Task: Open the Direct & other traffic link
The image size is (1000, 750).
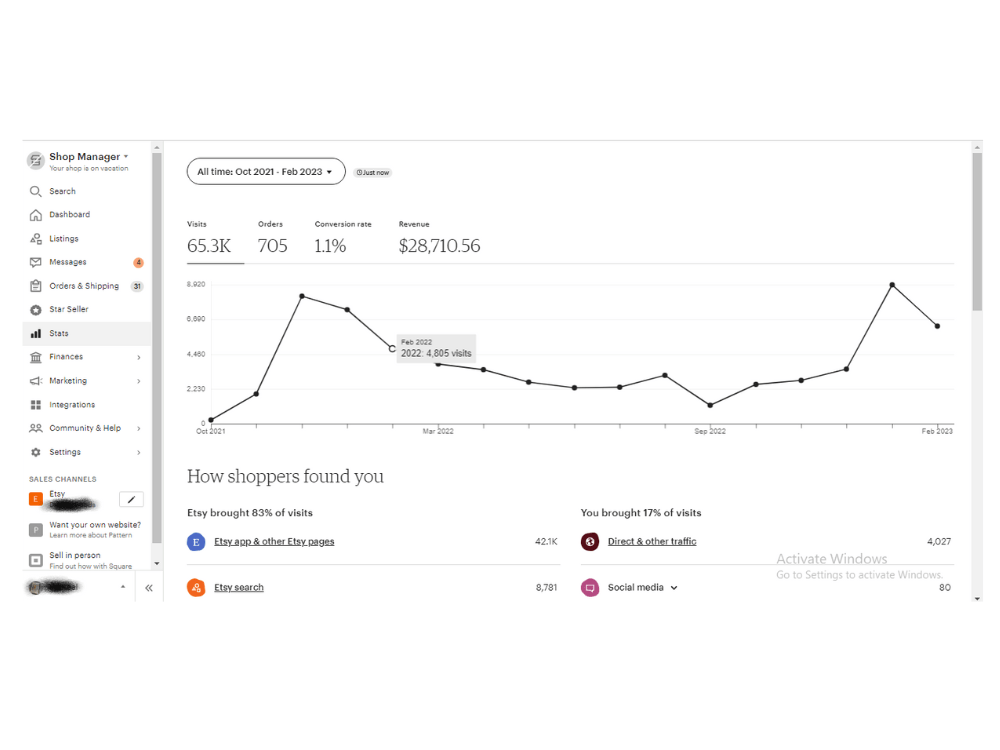Action: pyautogui.click(x=652, y=541)
